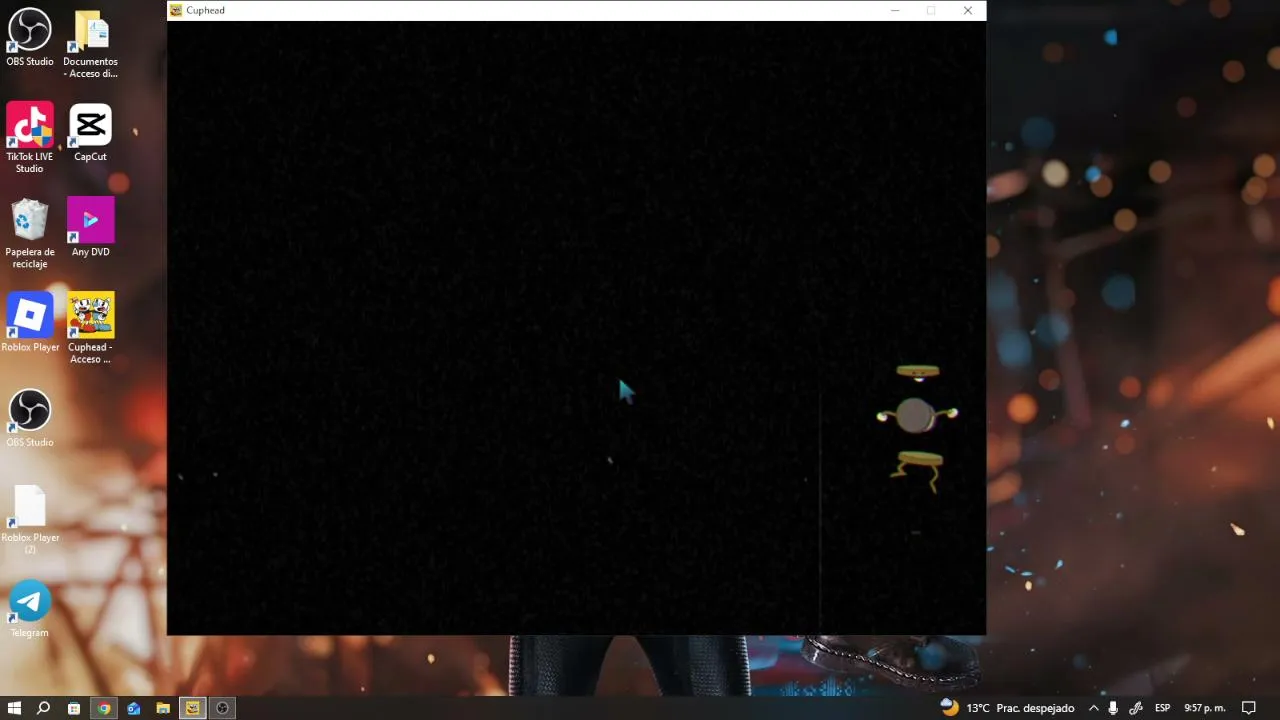Image resolution: width=1280 pixels, height=720 pixels.
Task: Open the Windows Start menu
Action: (x=15, y=708)
